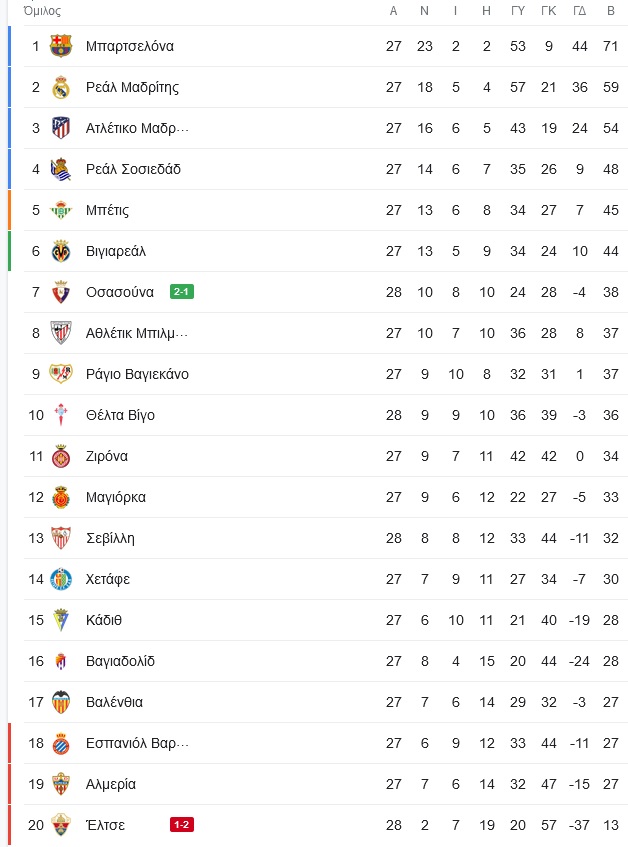Screen dimensions: 628x847
Task: Select the Ζιρόνα team name
Action: 107,456
